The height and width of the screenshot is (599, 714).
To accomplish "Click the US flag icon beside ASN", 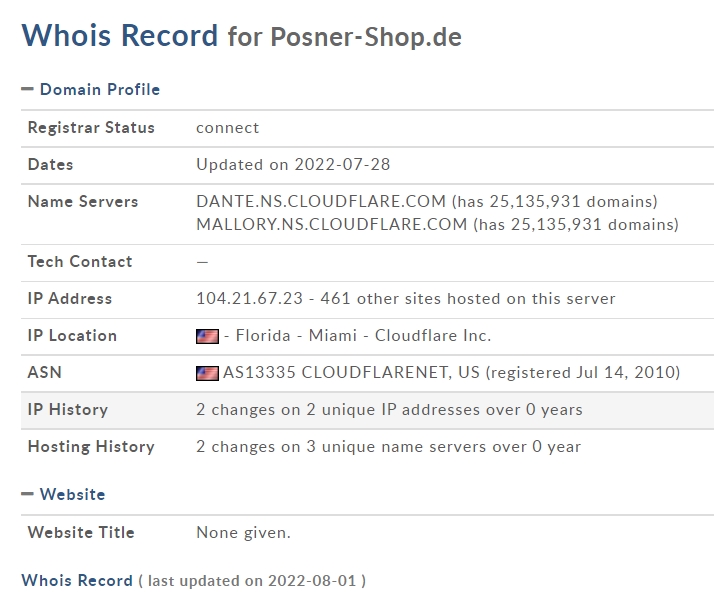I will 207,373.
